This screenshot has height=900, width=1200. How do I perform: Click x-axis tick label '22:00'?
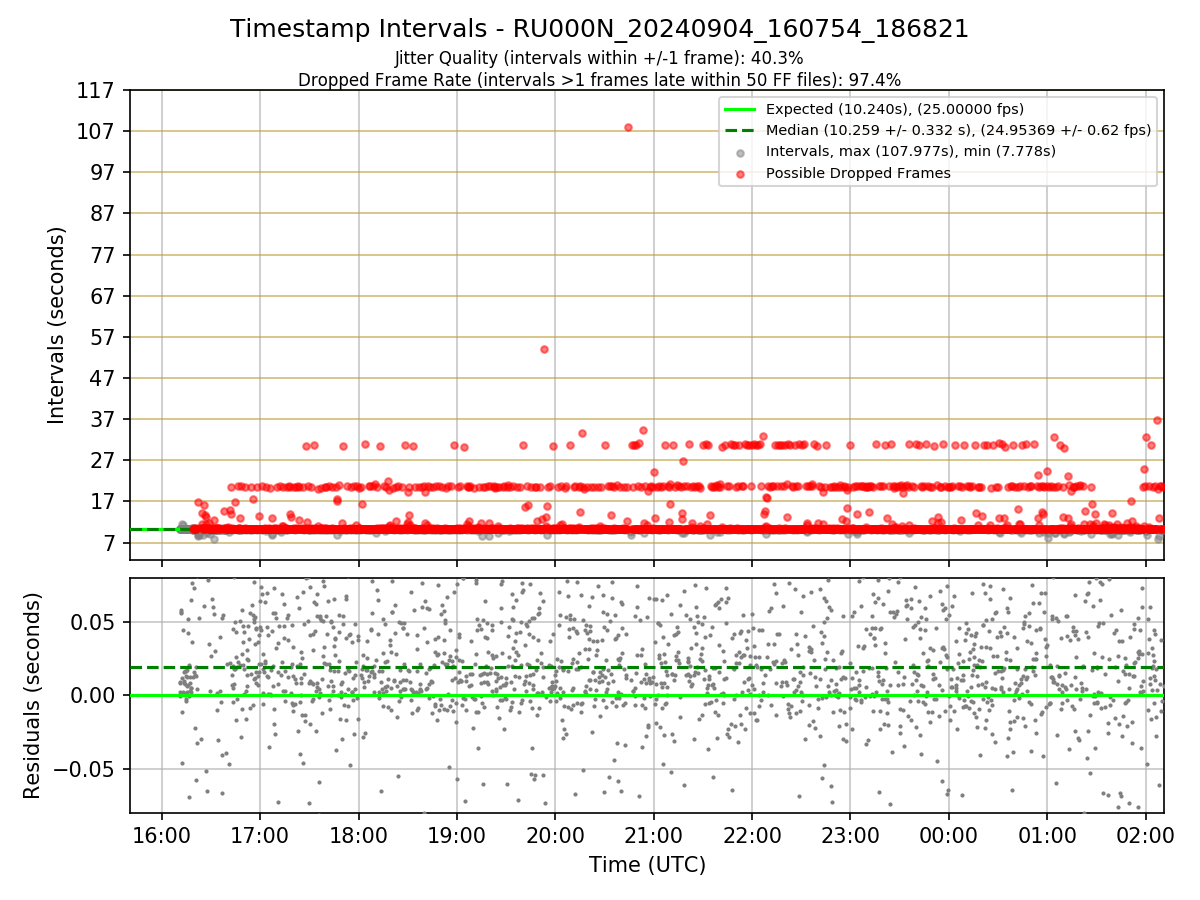752,834
